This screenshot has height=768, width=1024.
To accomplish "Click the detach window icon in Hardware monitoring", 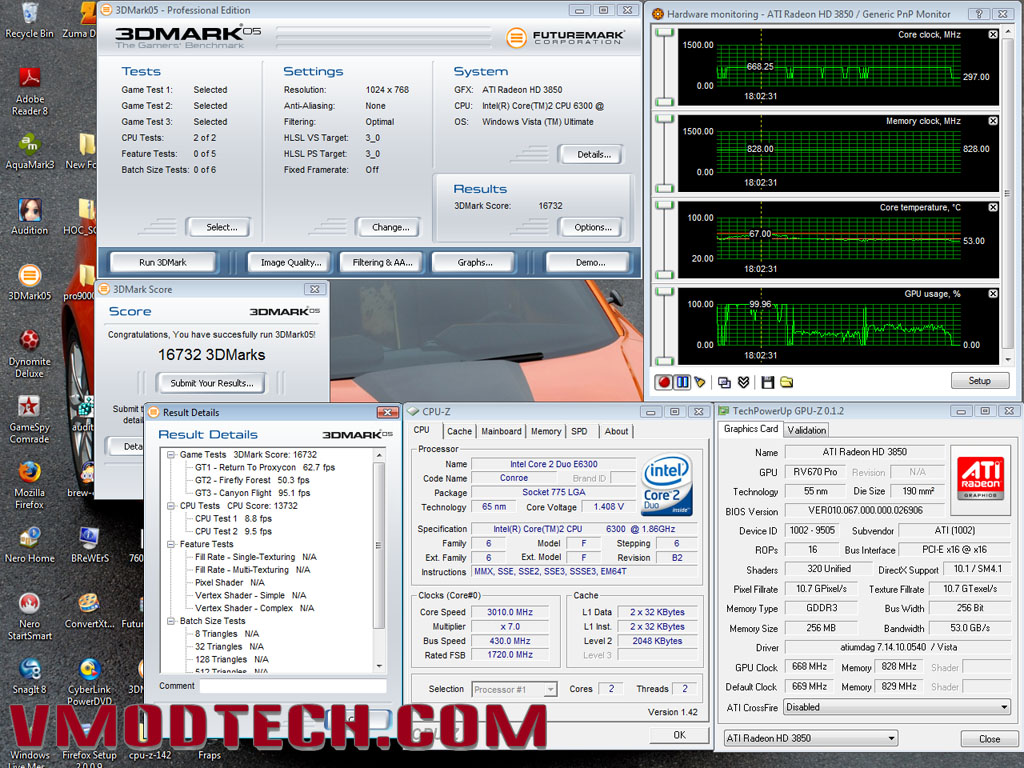I will 724,382.
